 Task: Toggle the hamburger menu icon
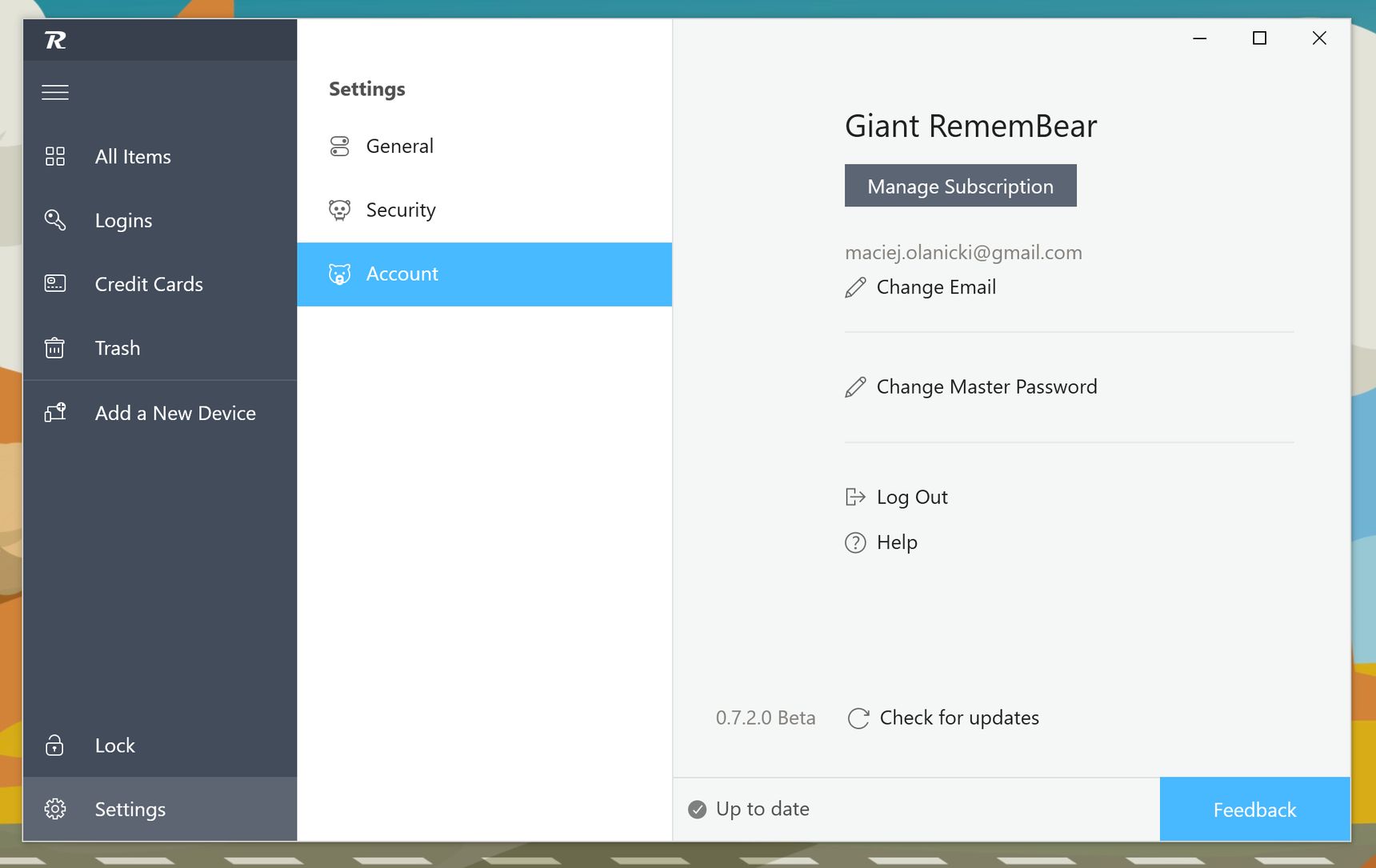pos(55,93)
